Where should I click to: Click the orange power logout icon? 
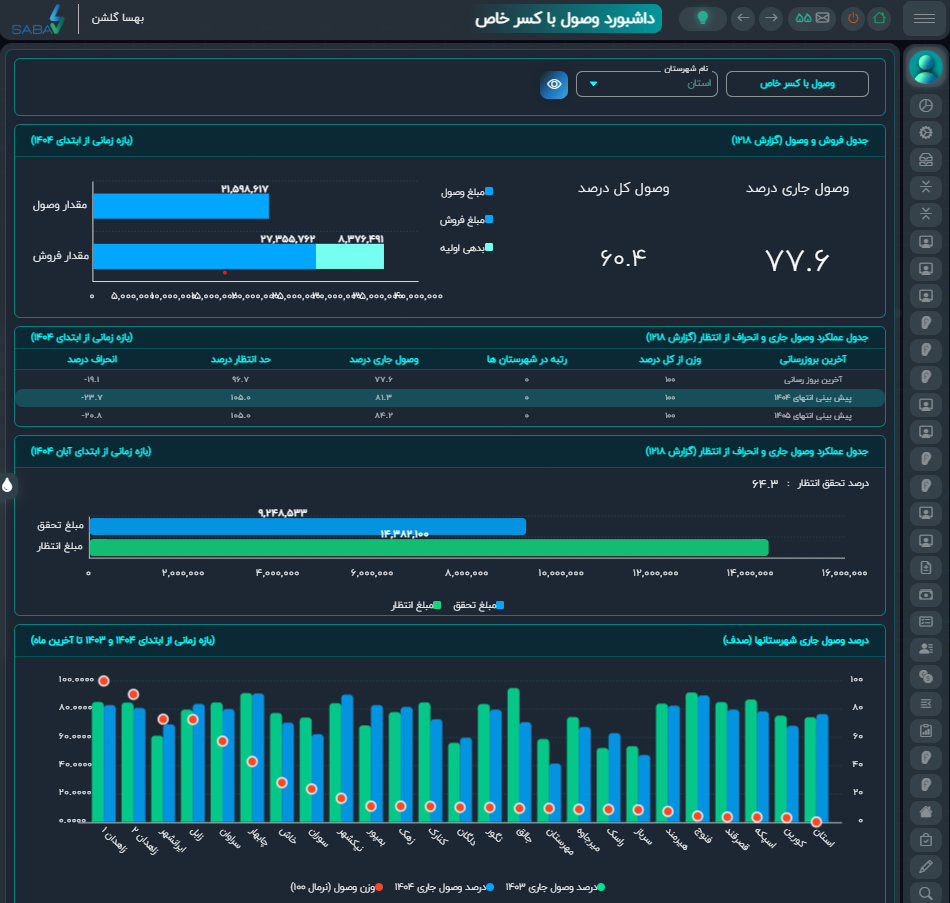(852, 18)
